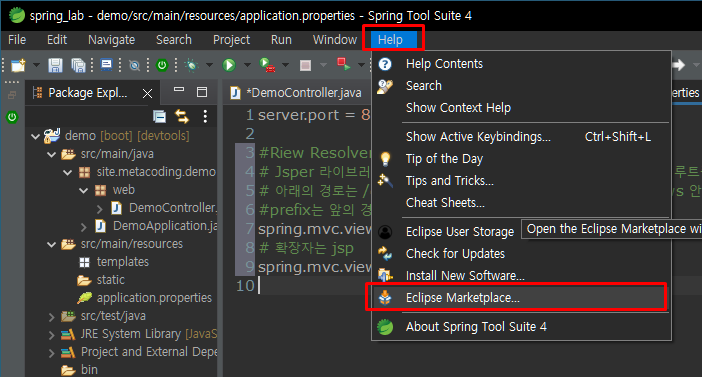Choose Cheat Sheets...
702x377 pixels.
tap(522, 203)
